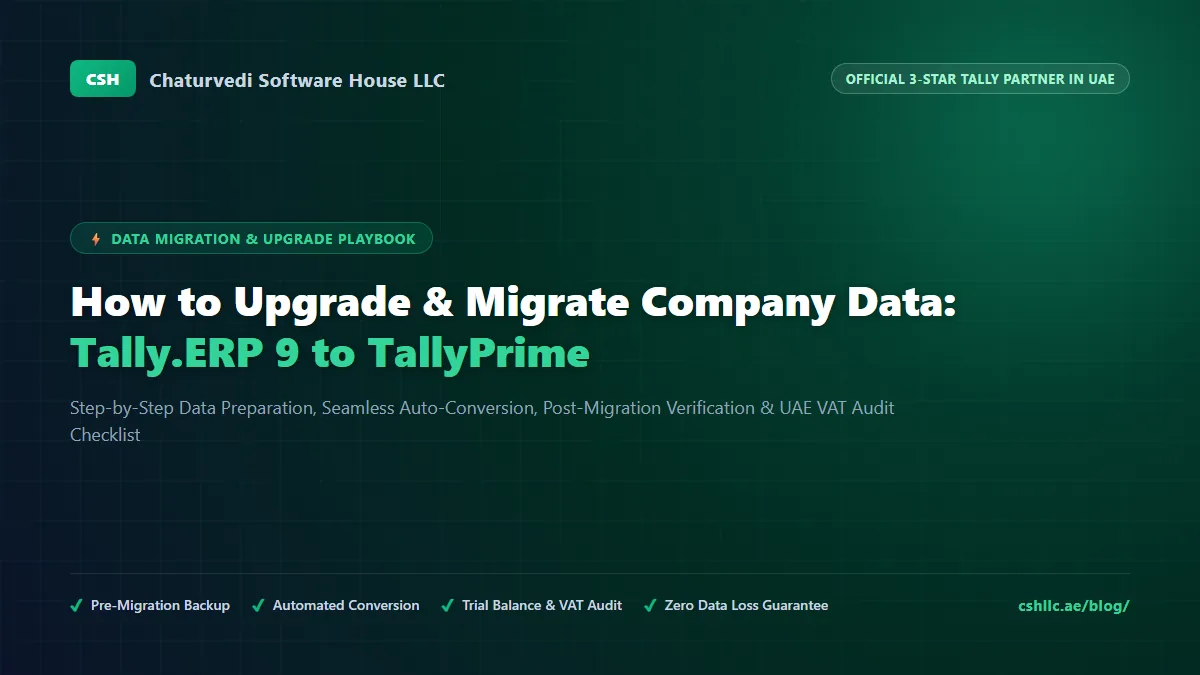Click the Data Migration & Upgrade Playbook tag

pos(251,239)
